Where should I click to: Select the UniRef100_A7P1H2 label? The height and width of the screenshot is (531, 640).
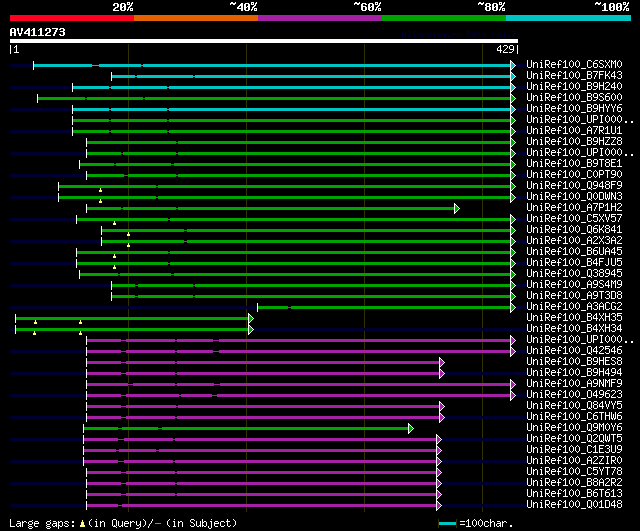574,208
